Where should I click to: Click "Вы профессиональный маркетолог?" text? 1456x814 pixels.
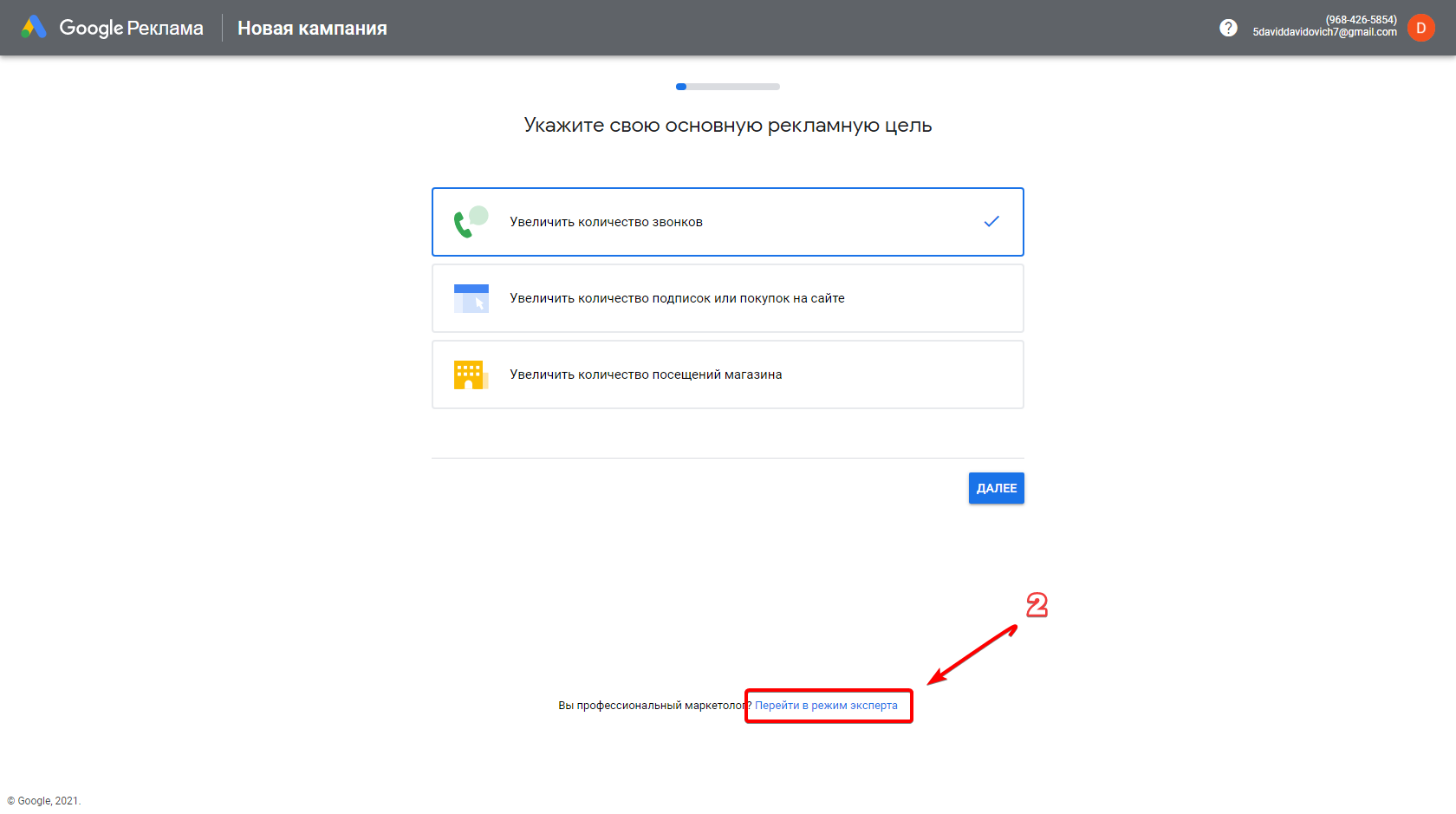(655, 706)
